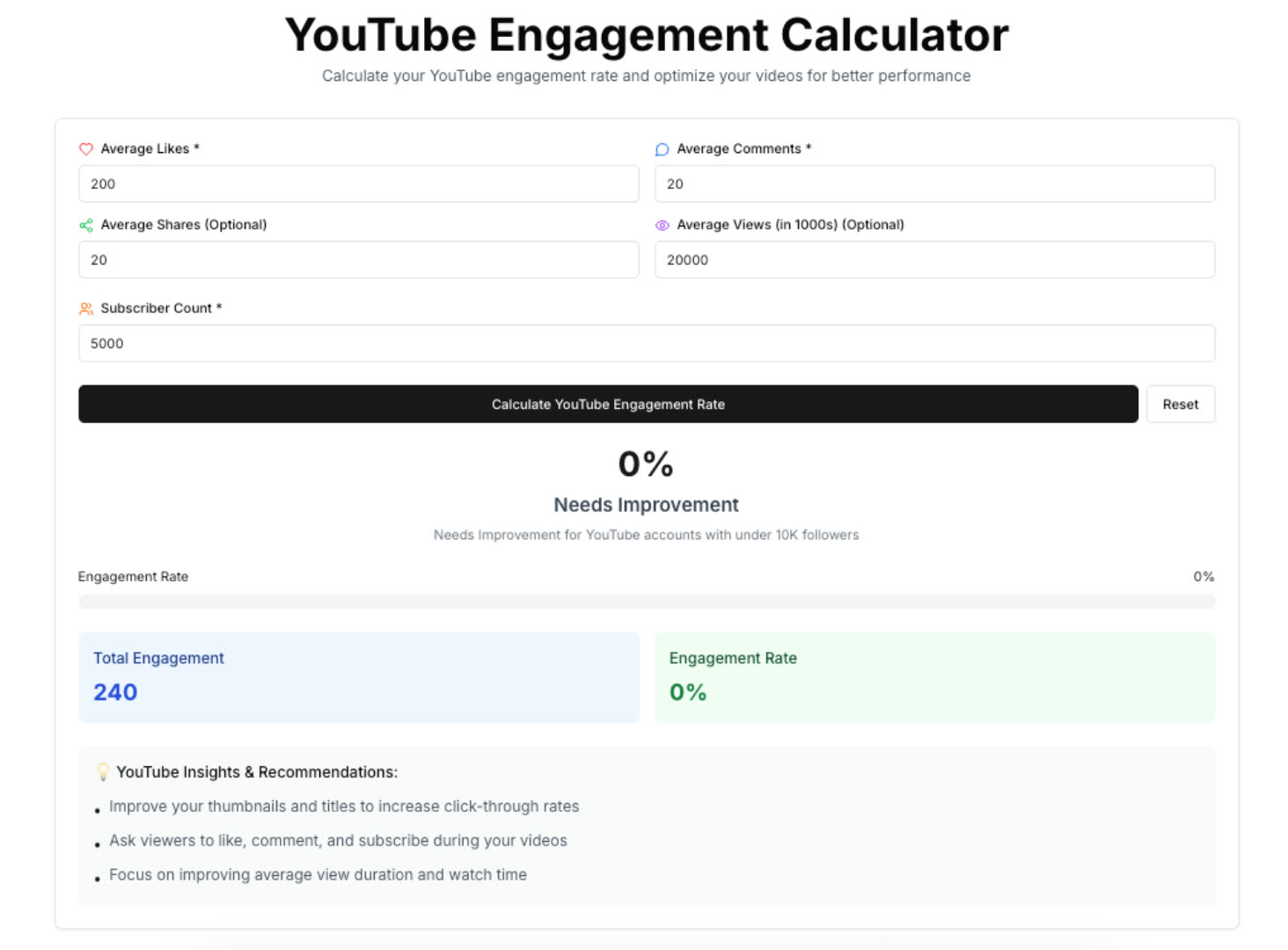Click the Average Shares input field

point(358,259)
